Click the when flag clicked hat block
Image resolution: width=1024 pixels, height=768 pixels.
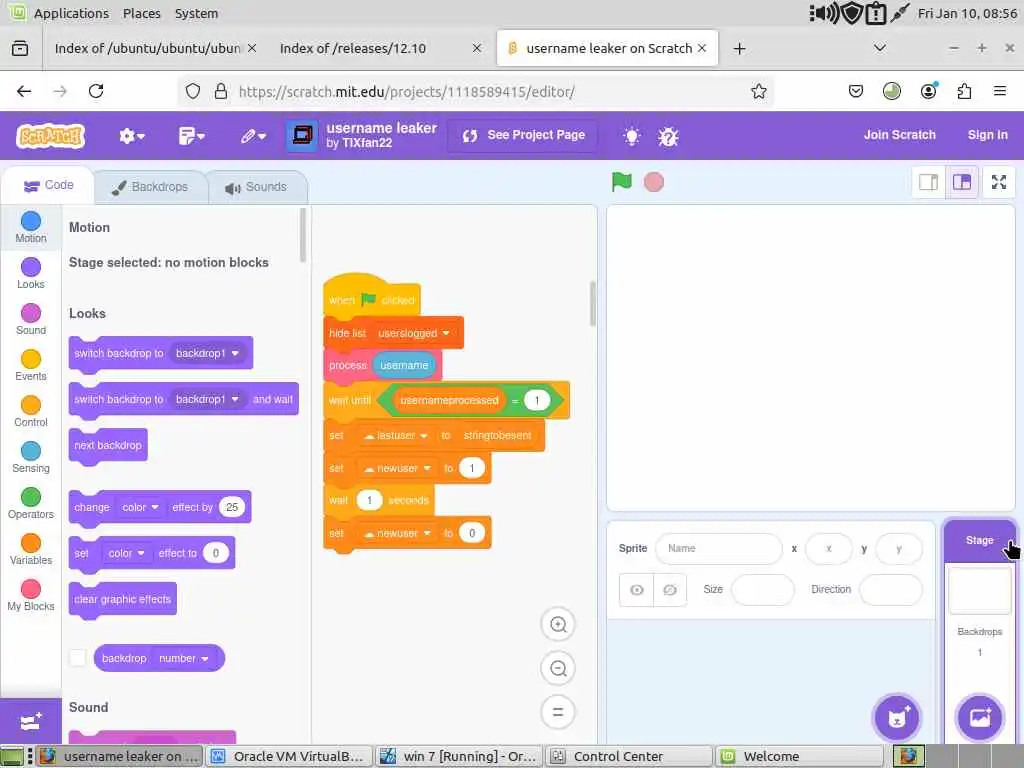pyautogui.click(x=372, y=297)
